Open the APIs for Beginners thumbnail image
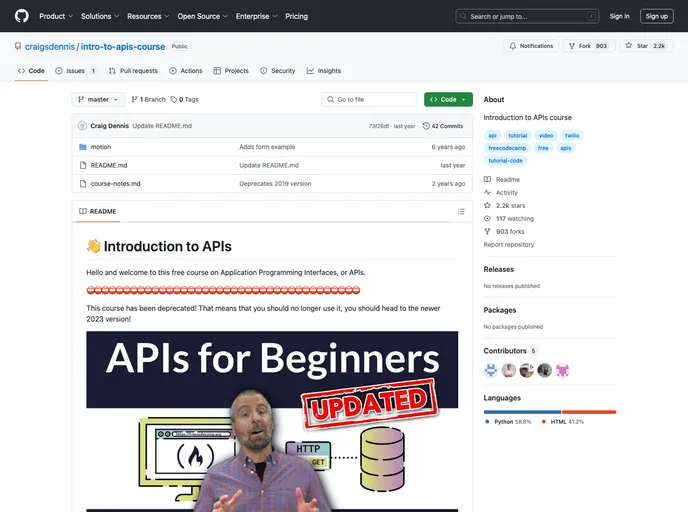The image size is (688, 512). click(272, 421)
